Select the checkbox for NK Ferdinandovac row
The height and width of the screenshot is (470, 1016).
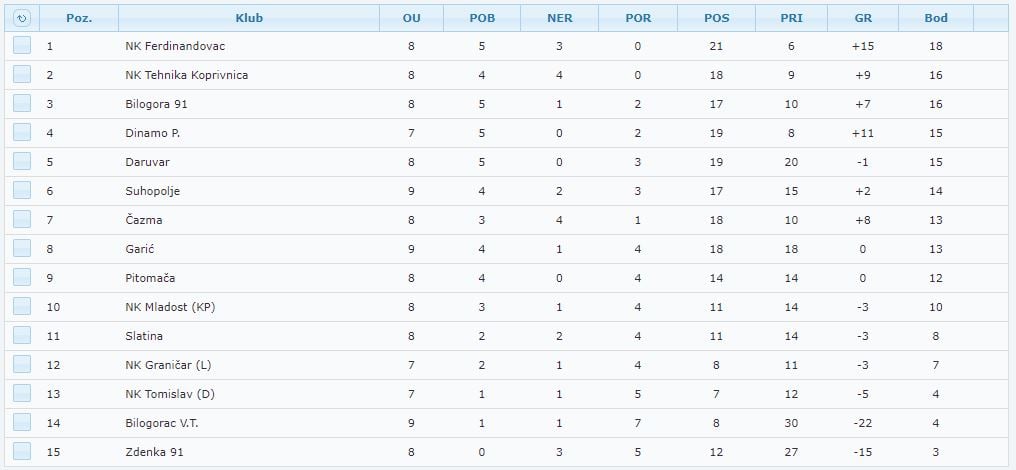tap(21, 45)
